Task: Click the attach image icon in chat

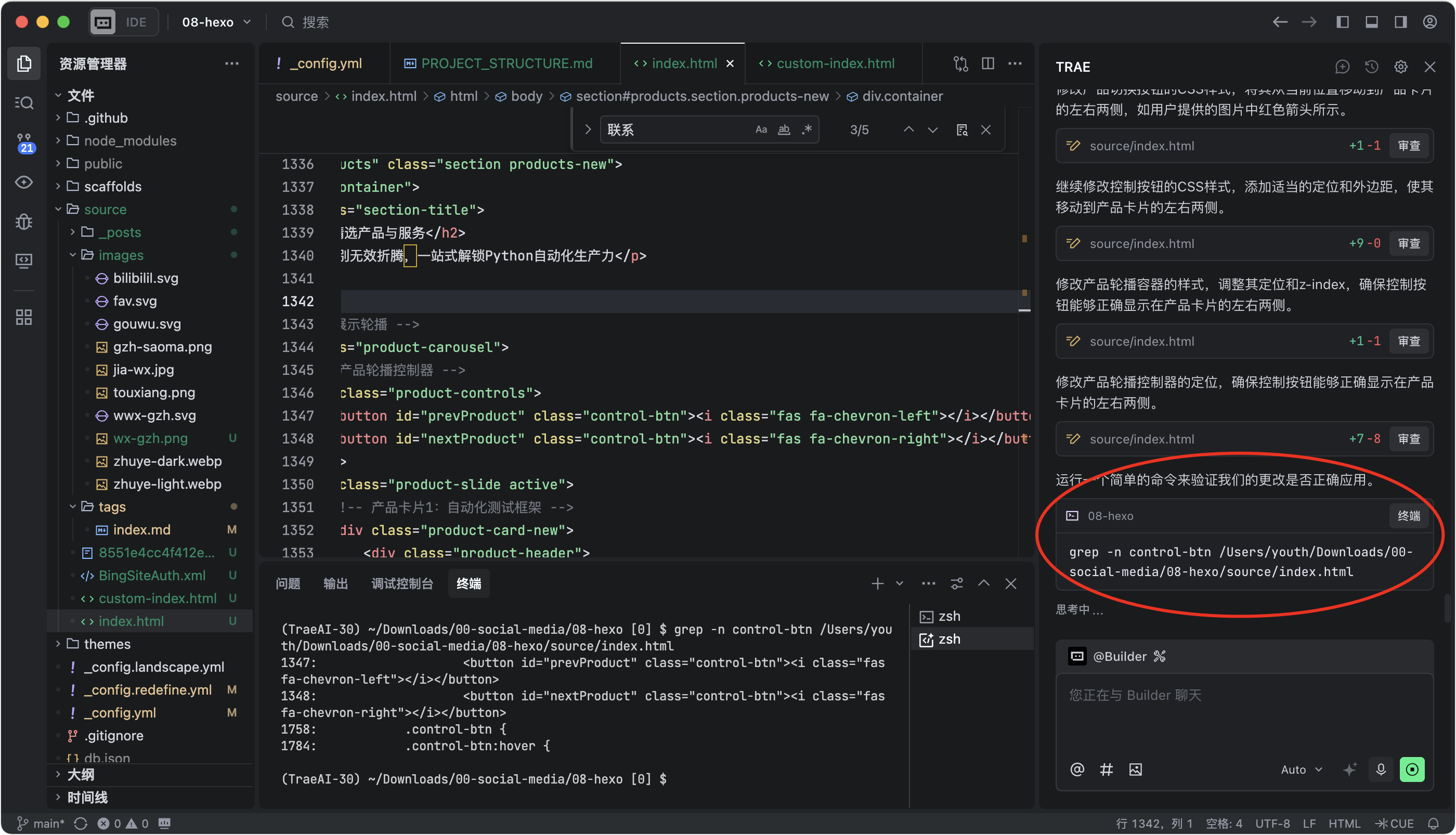Action: tap(1136, 769)
